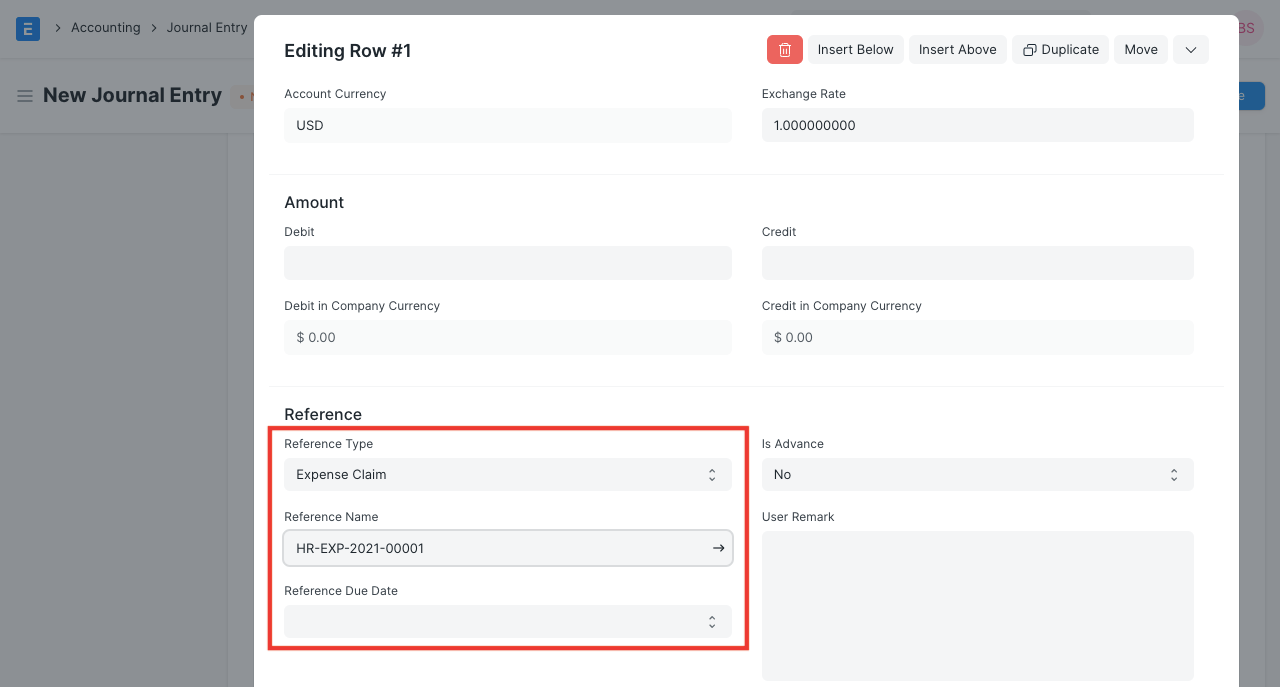Open the Reference Type dropdown
Image resolution: width=1280 pixels, height=687 pixels.
(507, 475)
